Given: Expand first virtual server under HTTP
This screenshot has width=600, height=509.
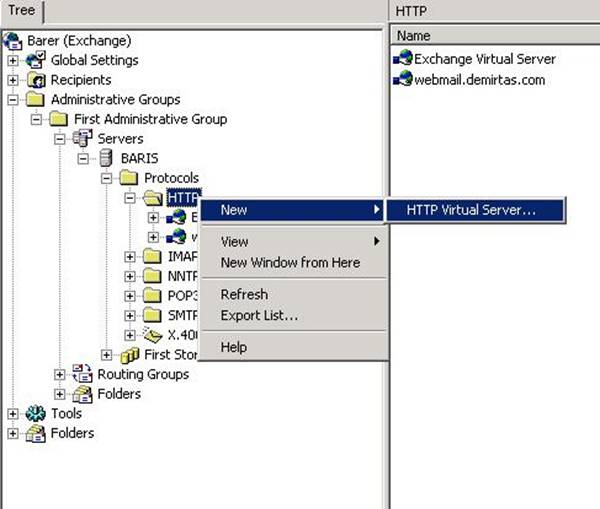Looking at the screenshot, I should coord(153,217).
